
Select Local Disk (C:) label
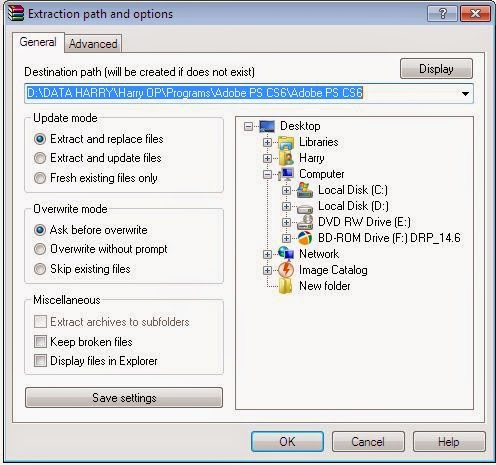pyautogui.click(x=353, y=190)
